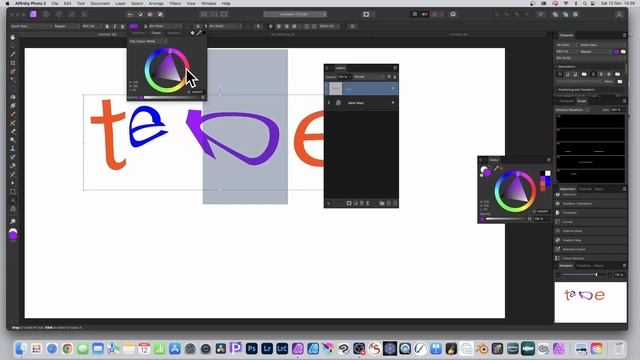The image size is (640, 360).
Task: Click the adjustments icon in Layers footer
Action: pyautogui.click(x=356, y=203)
